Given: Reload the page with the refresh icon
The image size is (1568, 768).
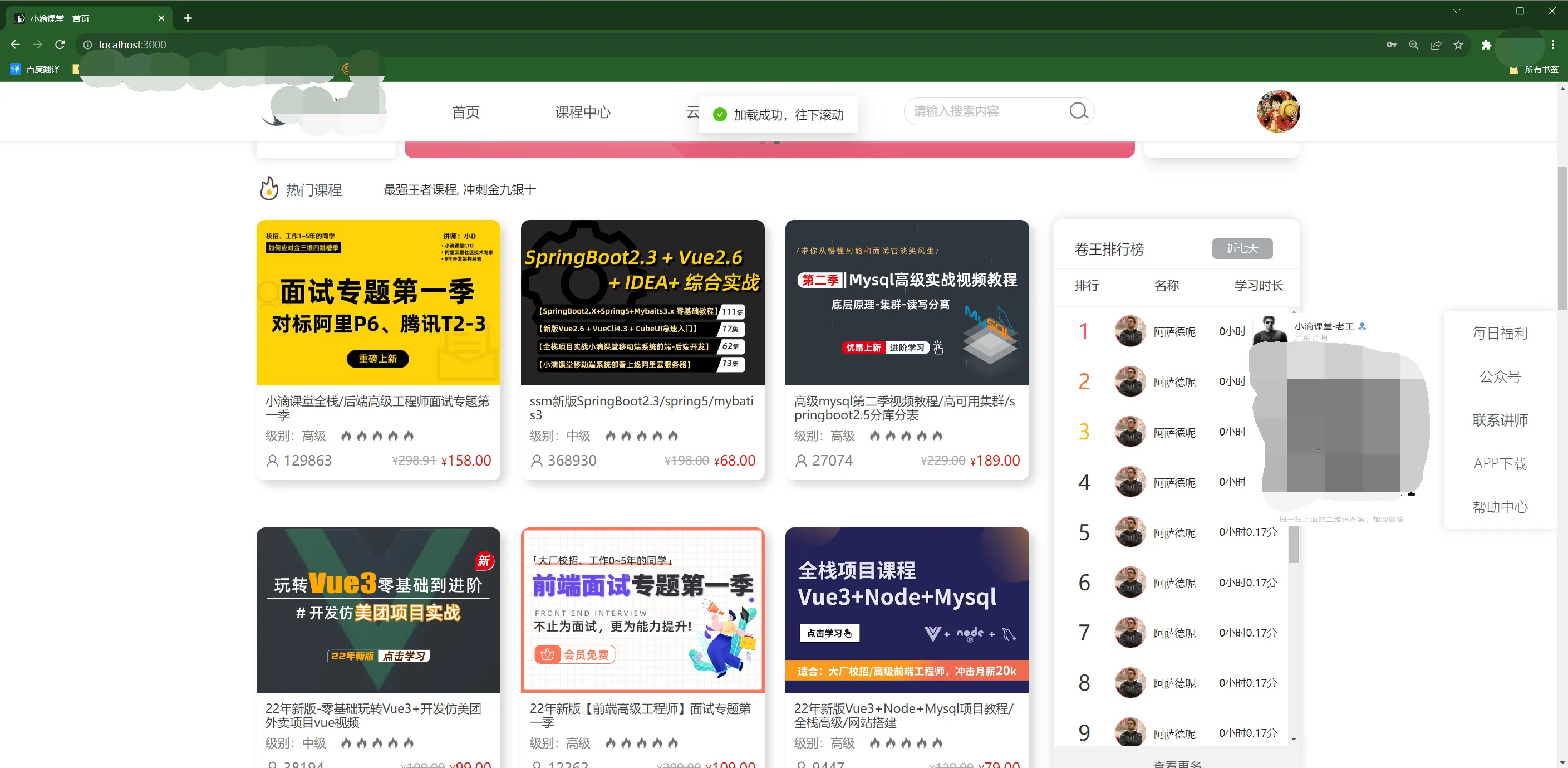Looking at the screenshot, I should 60,45.
